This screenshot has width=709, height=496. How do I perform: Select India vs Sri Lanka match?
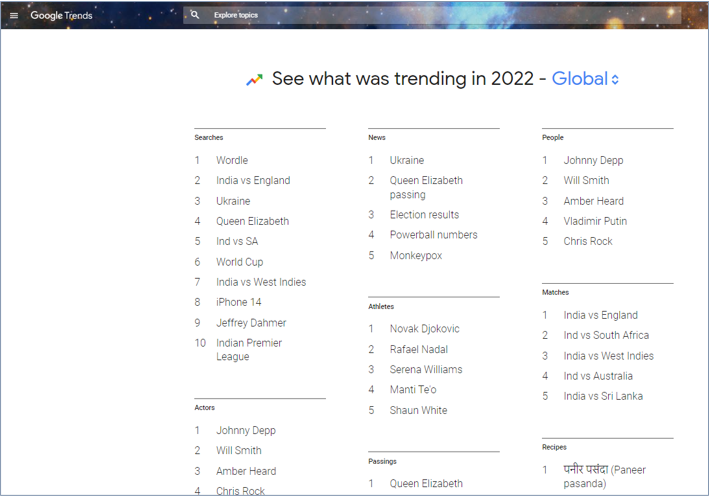pos(603,396)
